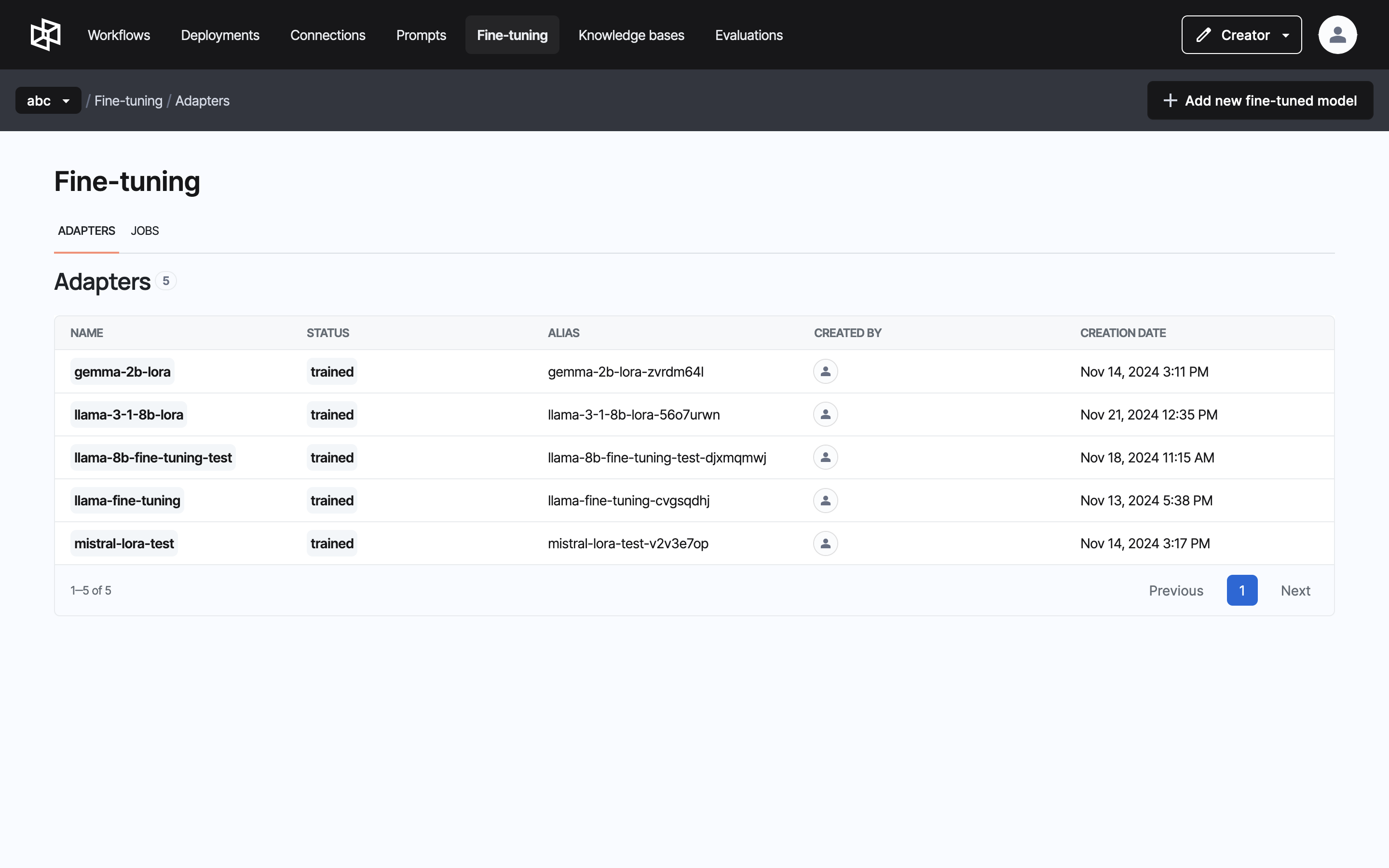Click creator avatar for llama-8b-fine-tuning-test row
1389x868 pixels.
825,458
